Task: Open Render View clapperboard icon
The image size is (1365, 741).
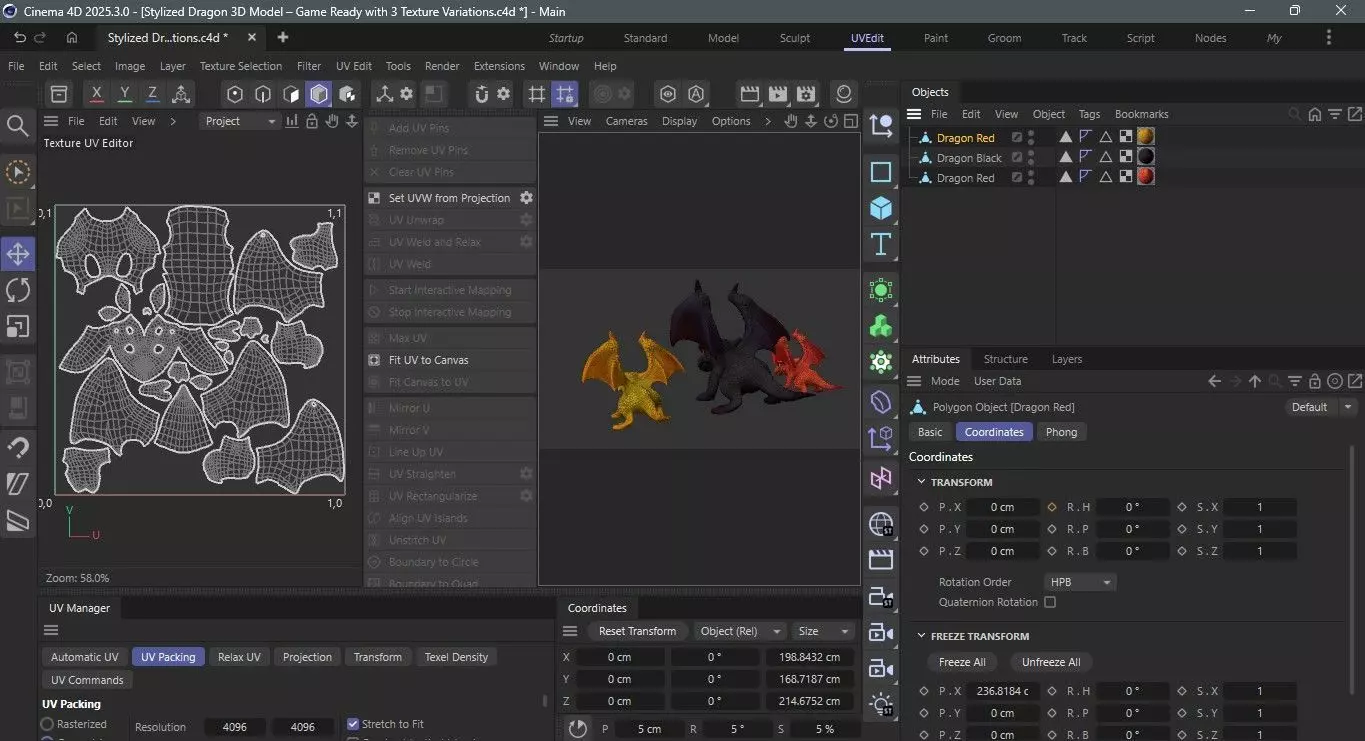Action: [x=749, y=94]
